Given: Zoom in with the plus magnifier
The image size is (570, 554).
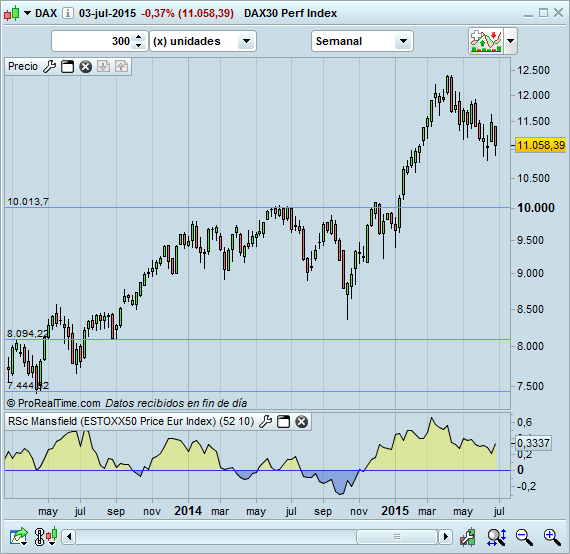Looking at the screenshot, I should coord(552,537).
